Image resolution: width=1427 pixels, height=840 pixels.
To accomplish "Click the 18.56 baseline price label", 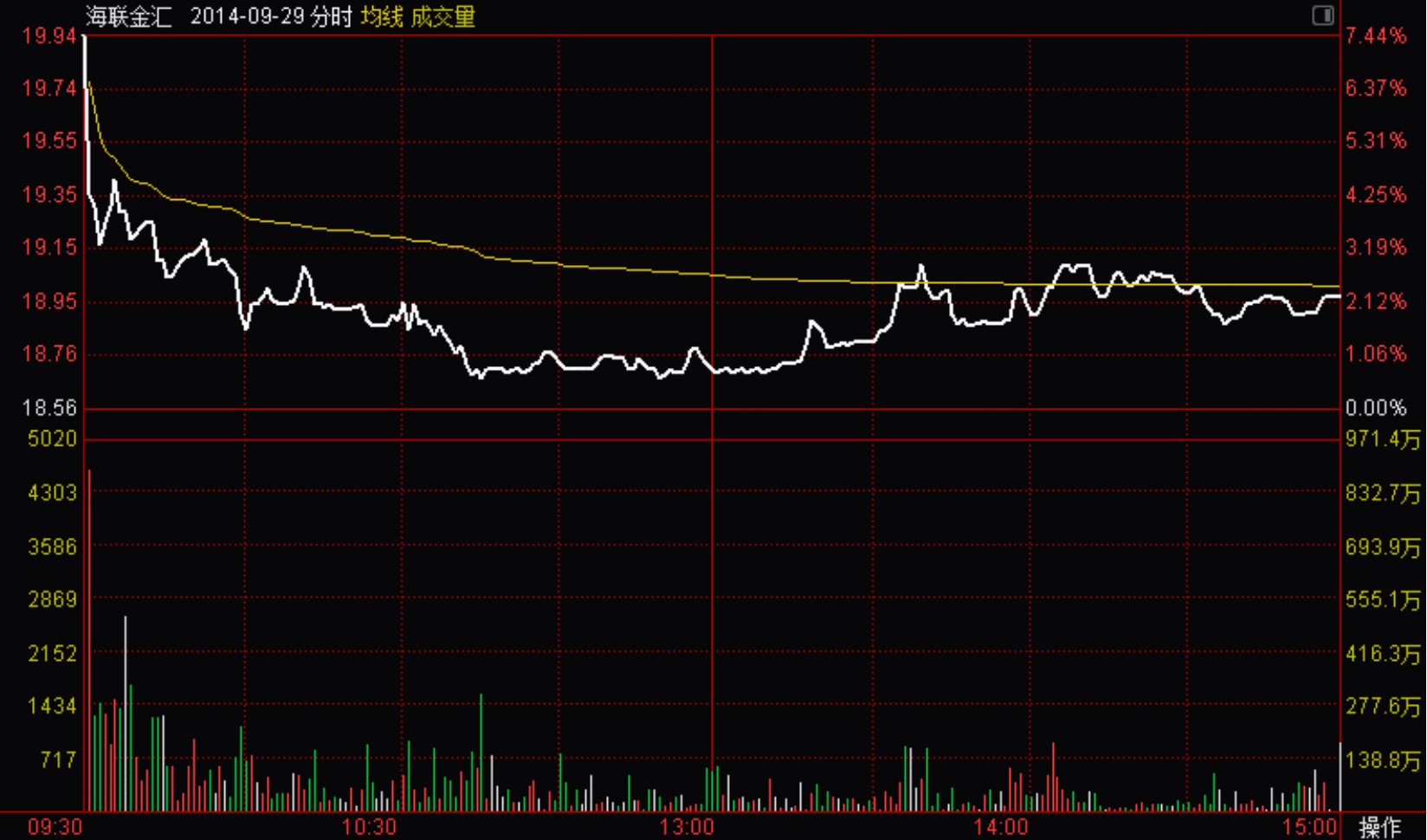I will click(x=49, y=408).
